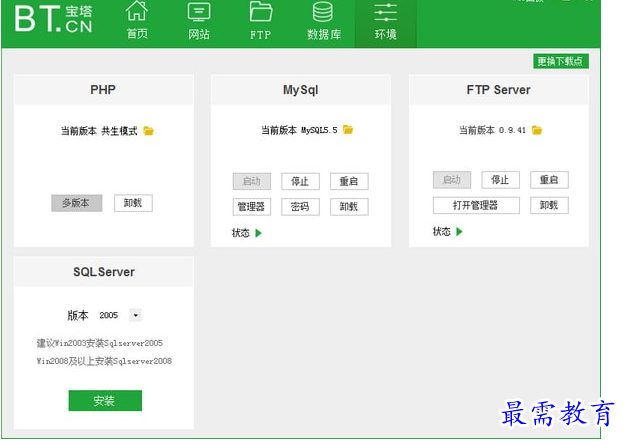Click the 当前版本 MySQL5.5 text
The height and width of the screenshot is (445, 623).
click(x=299, y=130)
